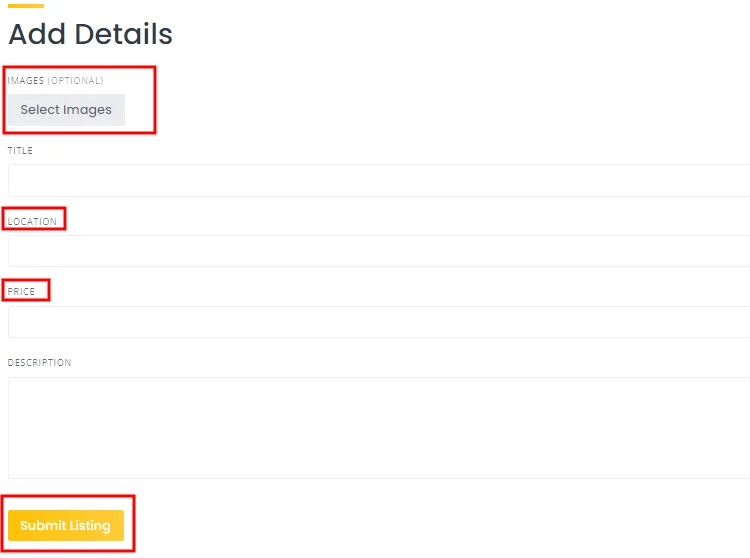This screenshot has height=558, width=750.
Task: Click the TITLE field label
Action: point(20,151)
